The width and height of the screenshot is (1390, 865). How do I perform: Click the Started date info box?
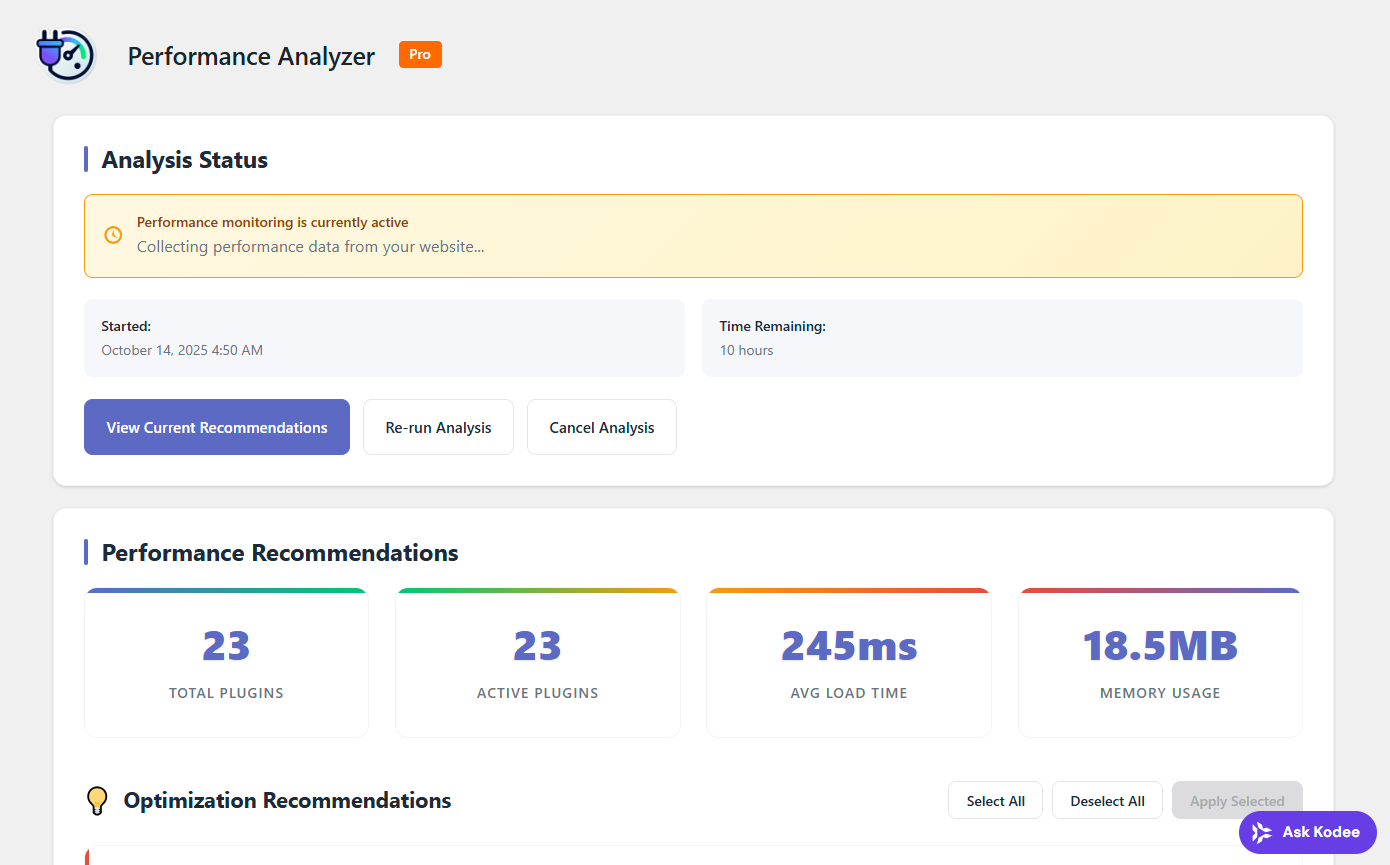point(384,338)
